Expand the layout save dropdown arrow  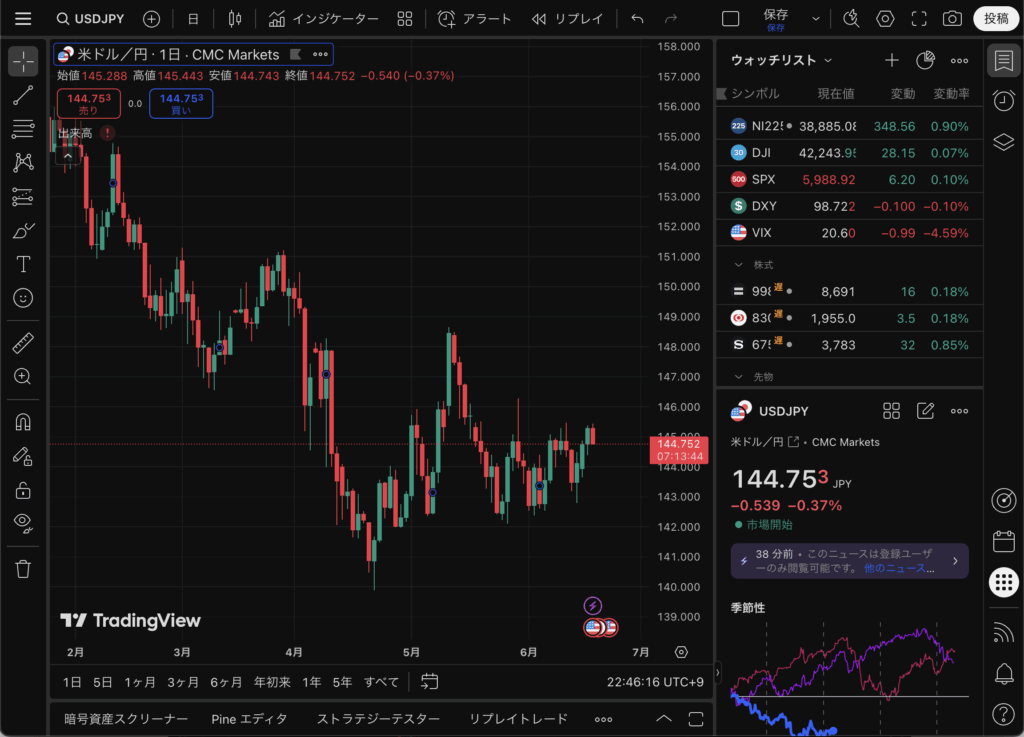point(816,19)
